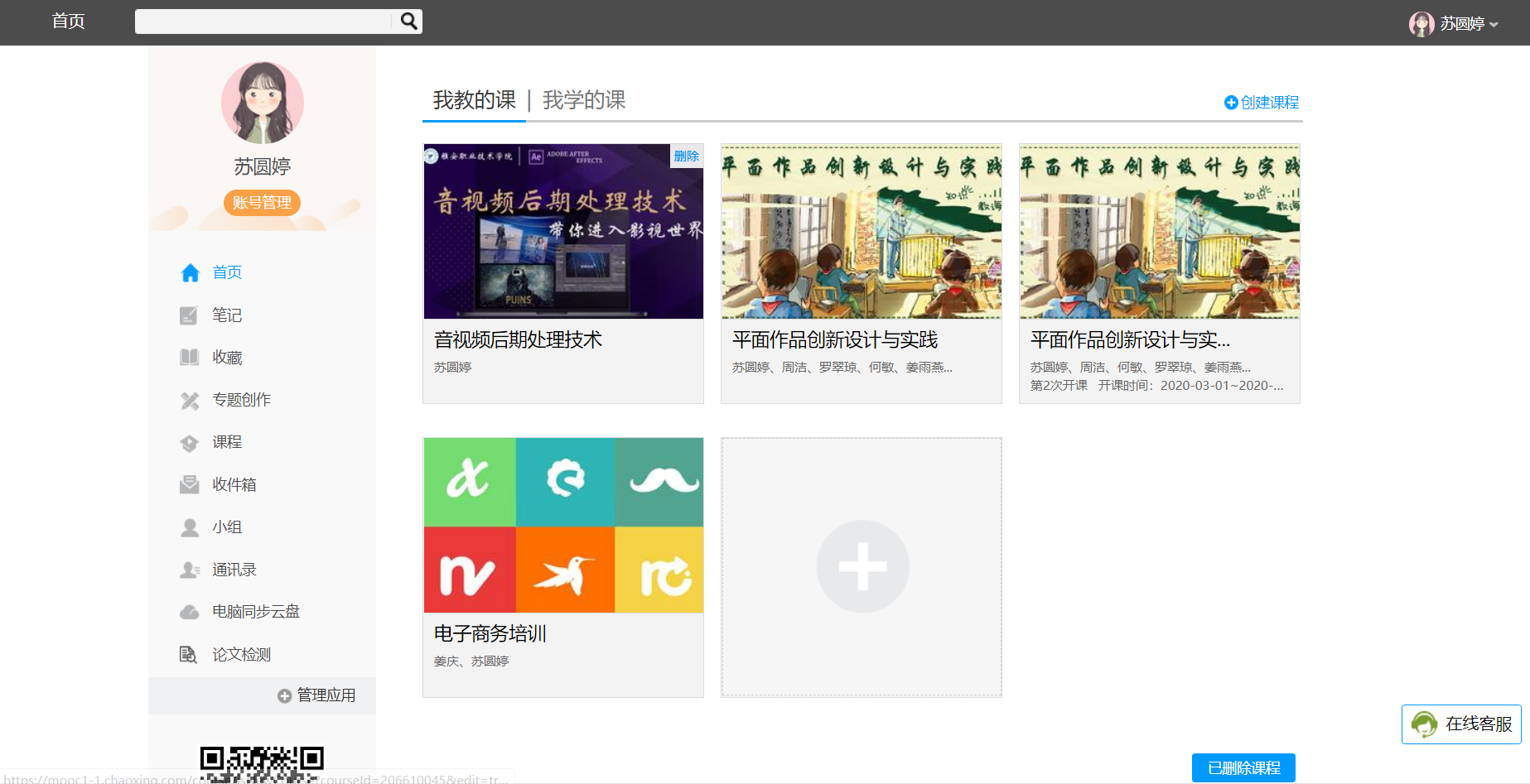Expand 管理应用 manage apps option

point(317,695)
